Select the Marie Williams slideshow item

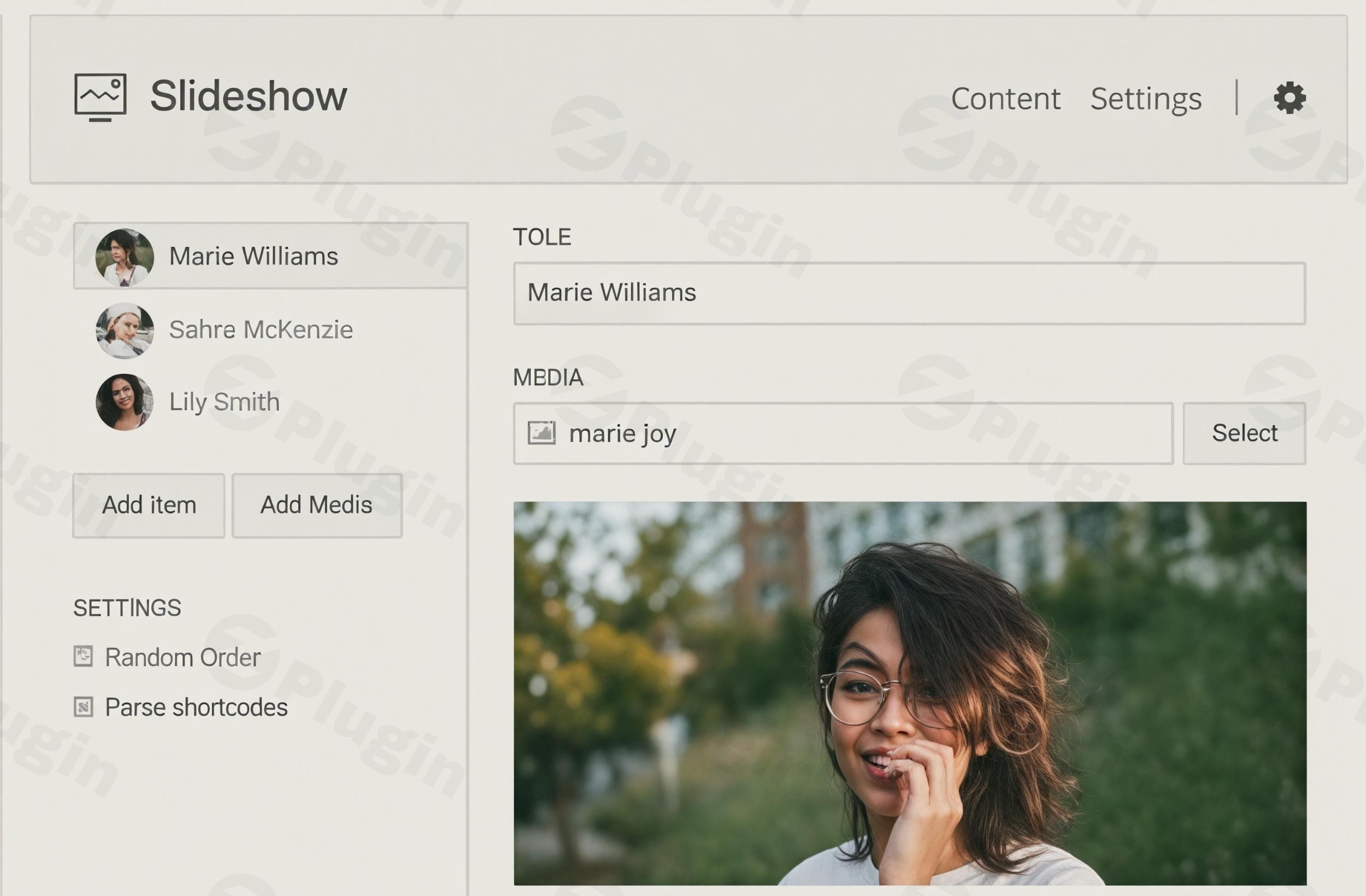[270, 256]
